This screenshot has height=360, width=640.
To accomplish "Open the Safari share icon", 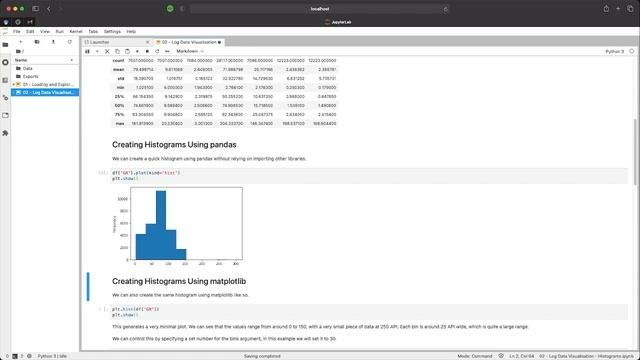I will [606, 9].
